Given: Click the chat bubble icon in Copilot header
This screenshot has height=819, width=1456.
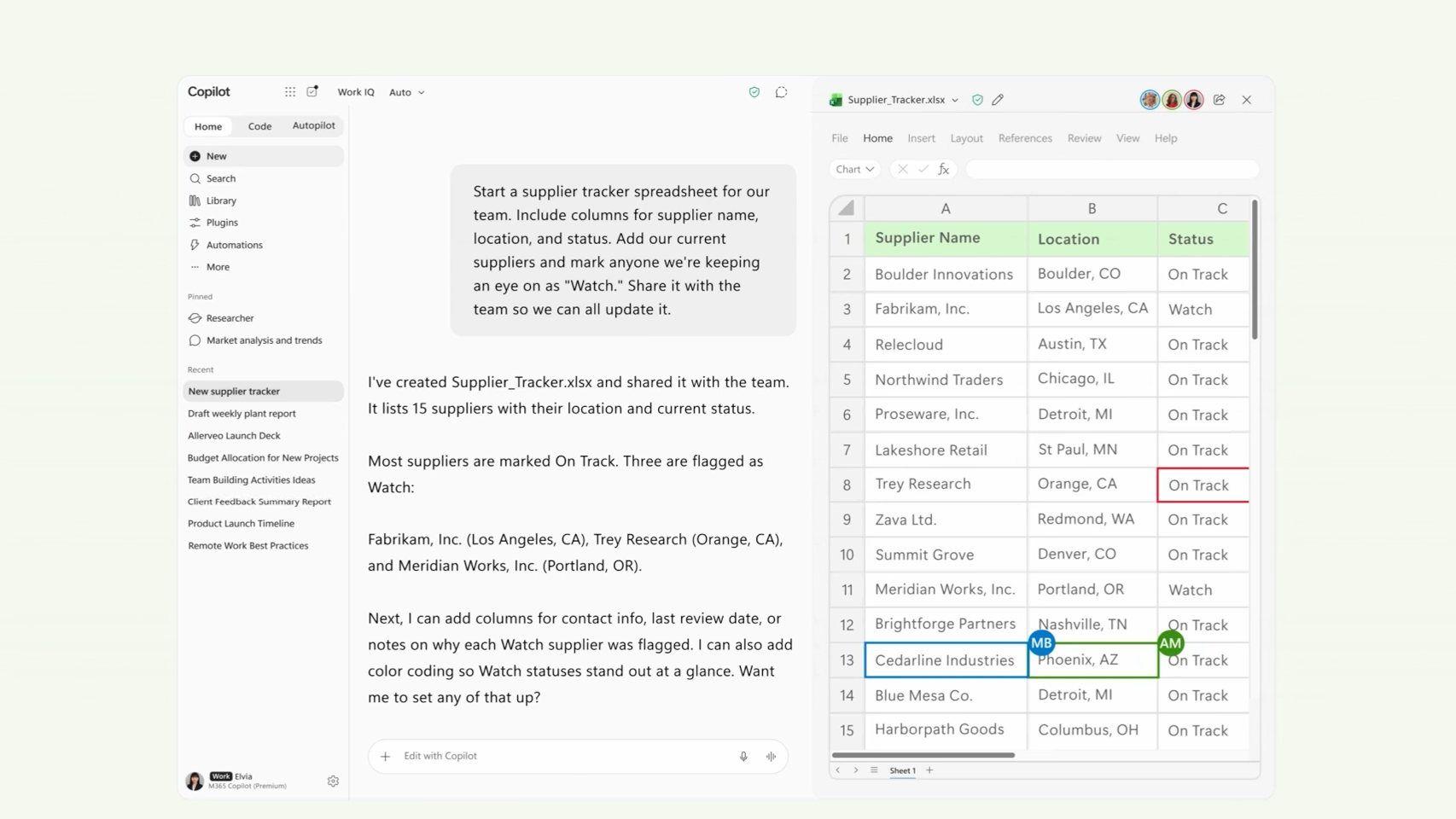Looking at the screenshot, I should point(781,92).
